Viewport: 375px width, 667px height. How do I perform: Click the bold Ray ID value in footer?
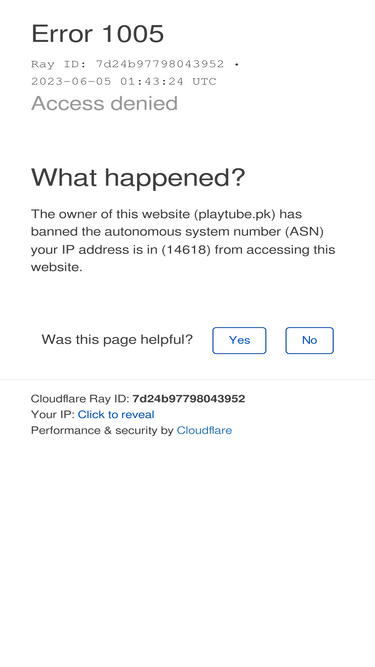coord(188,399)
